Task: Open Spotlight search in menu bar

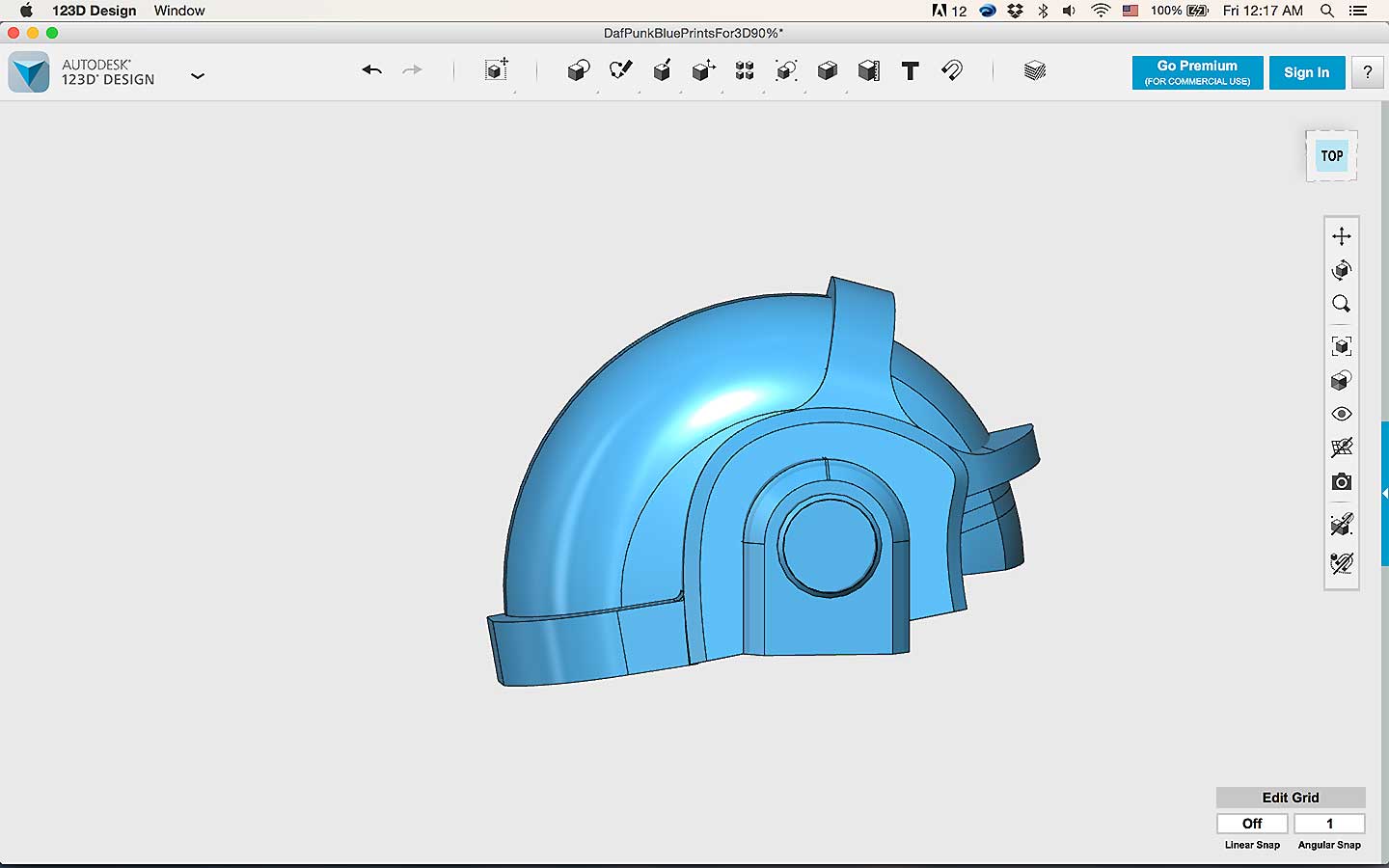Action: pos(1327,11)
